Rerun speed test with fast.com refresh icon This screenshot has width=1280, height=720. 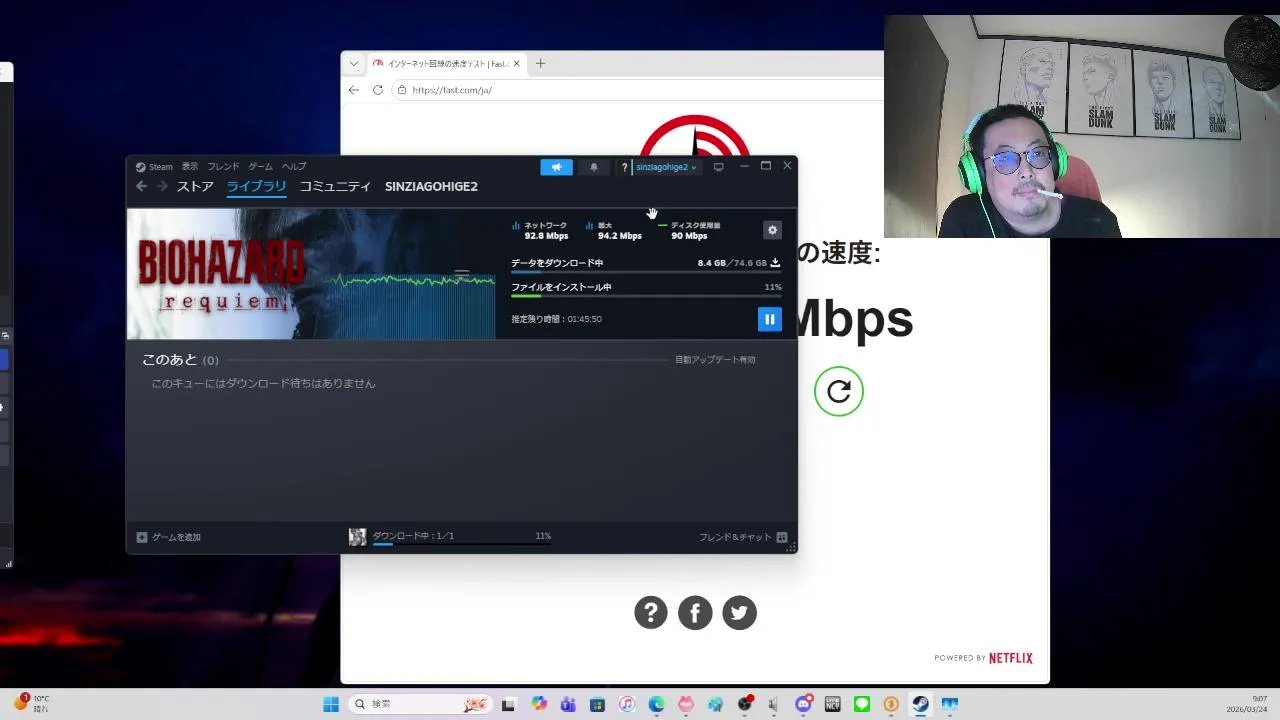click(838, 391)
